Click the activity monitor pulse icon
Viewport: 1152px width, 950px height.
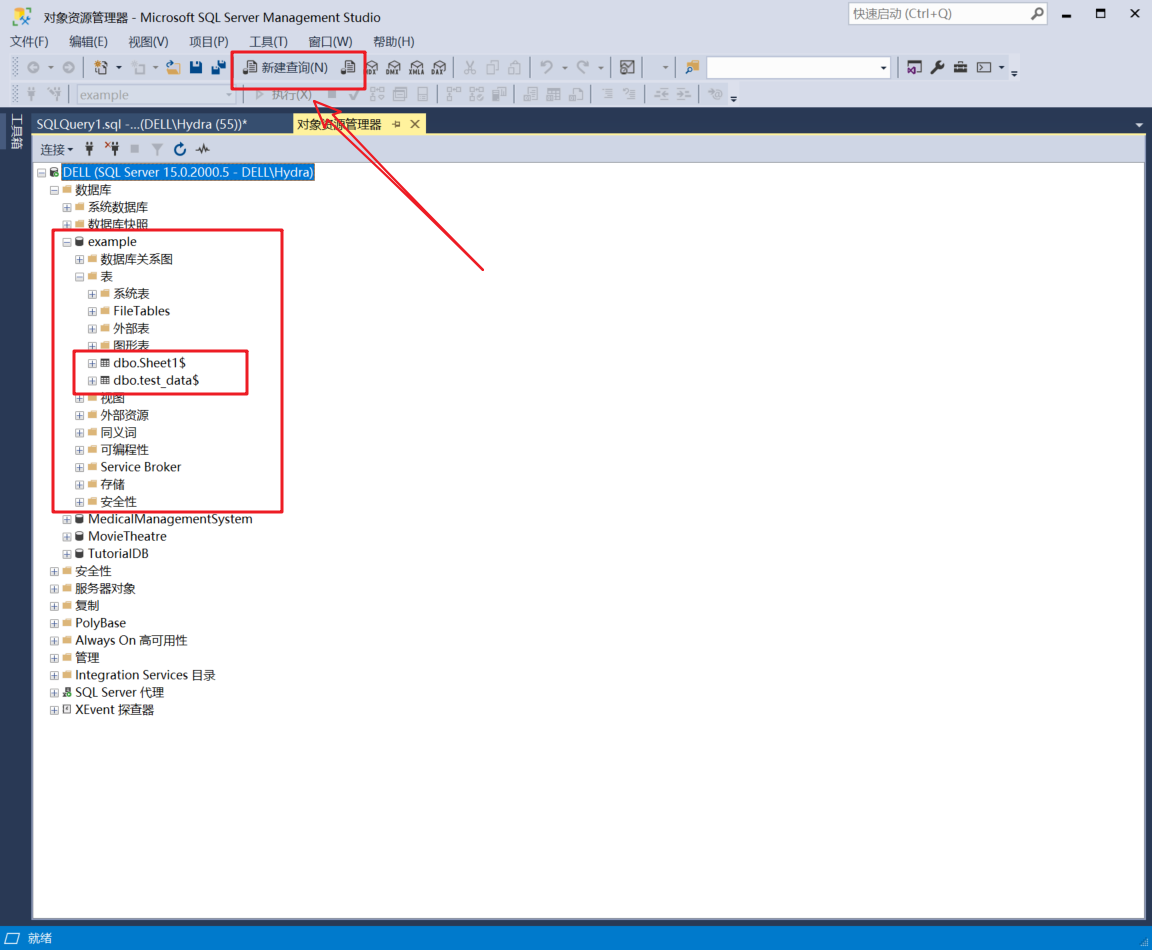(203, 149)
